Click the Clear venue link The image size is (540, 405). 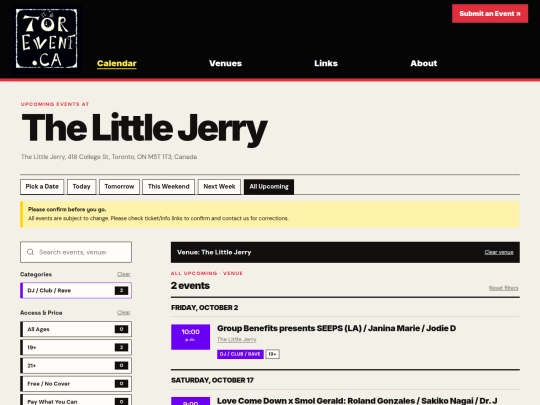coord(499,252)
